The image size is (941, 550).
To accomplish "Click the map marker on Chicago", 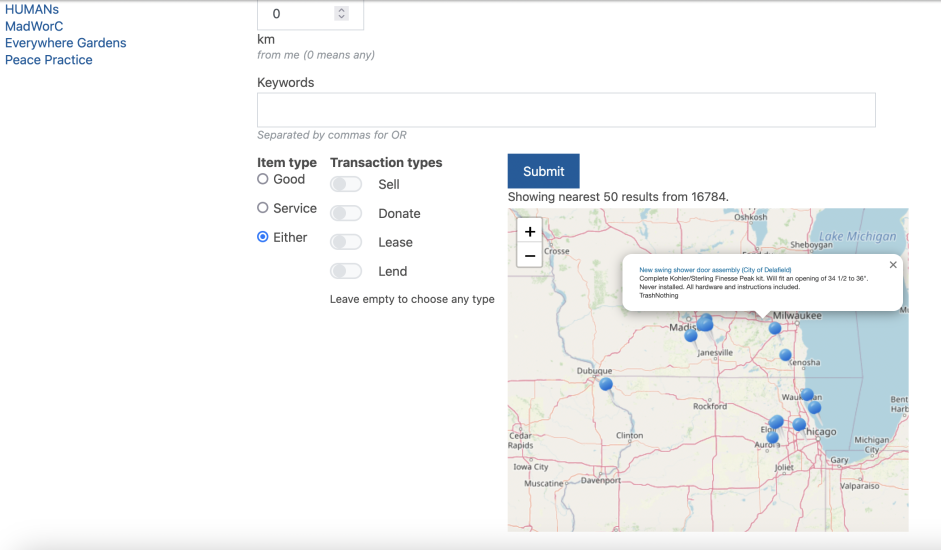I will point(799,425).
